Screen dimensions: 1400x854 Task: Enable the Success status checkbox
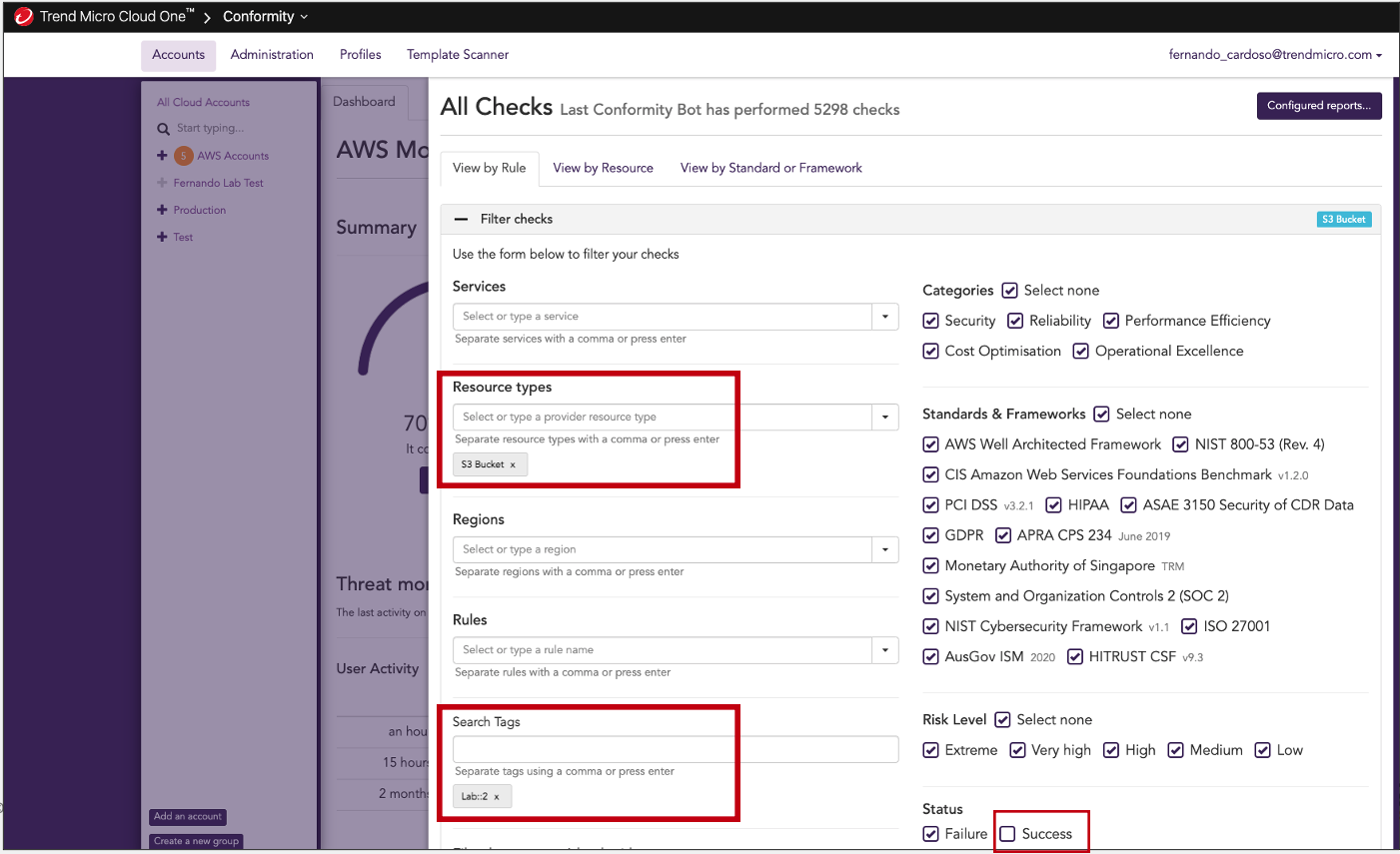(x=1008, y=834)
